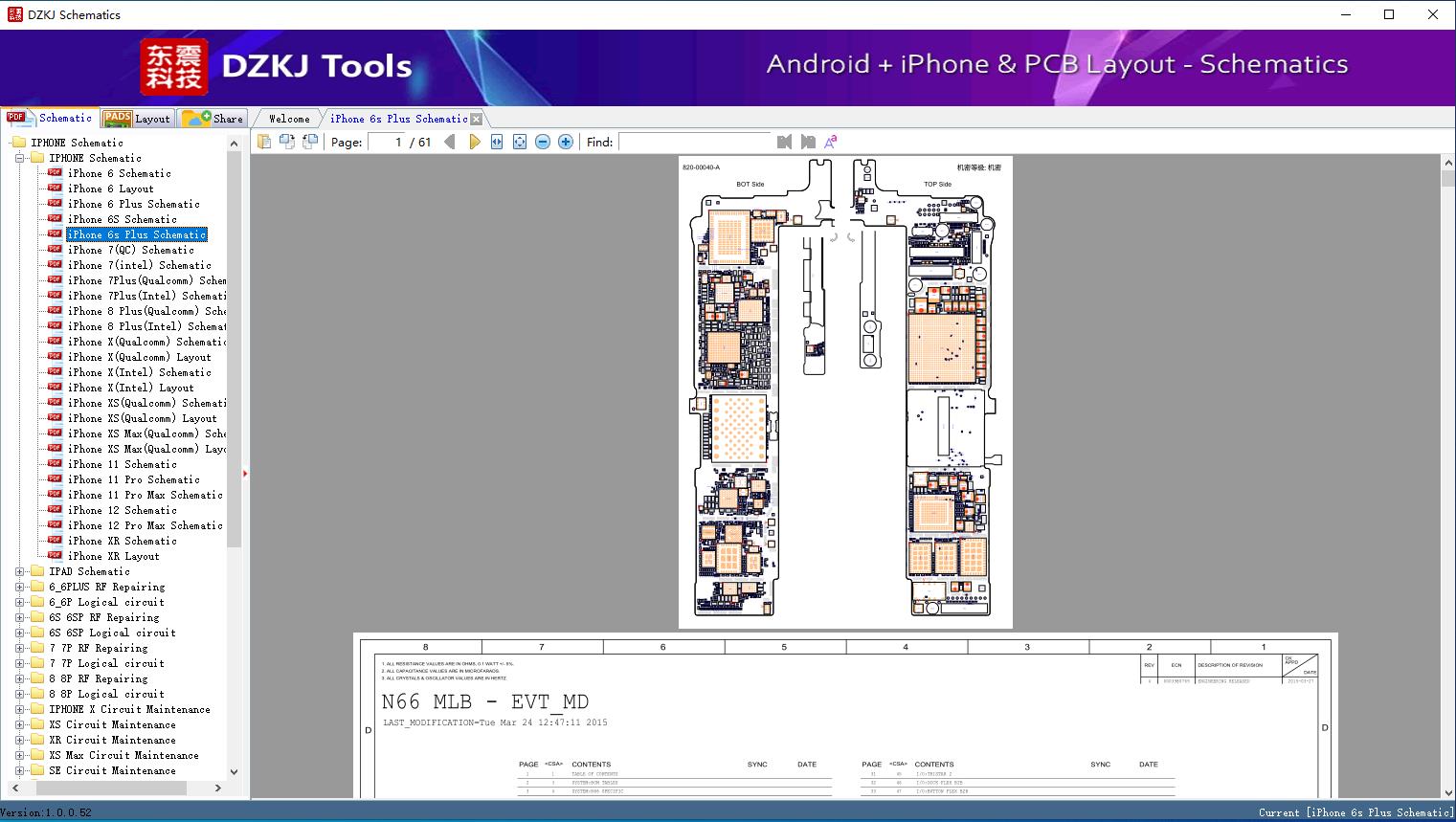
Task: Open iPhone 11 Pro Max Schematic
Action: point(146,495)
